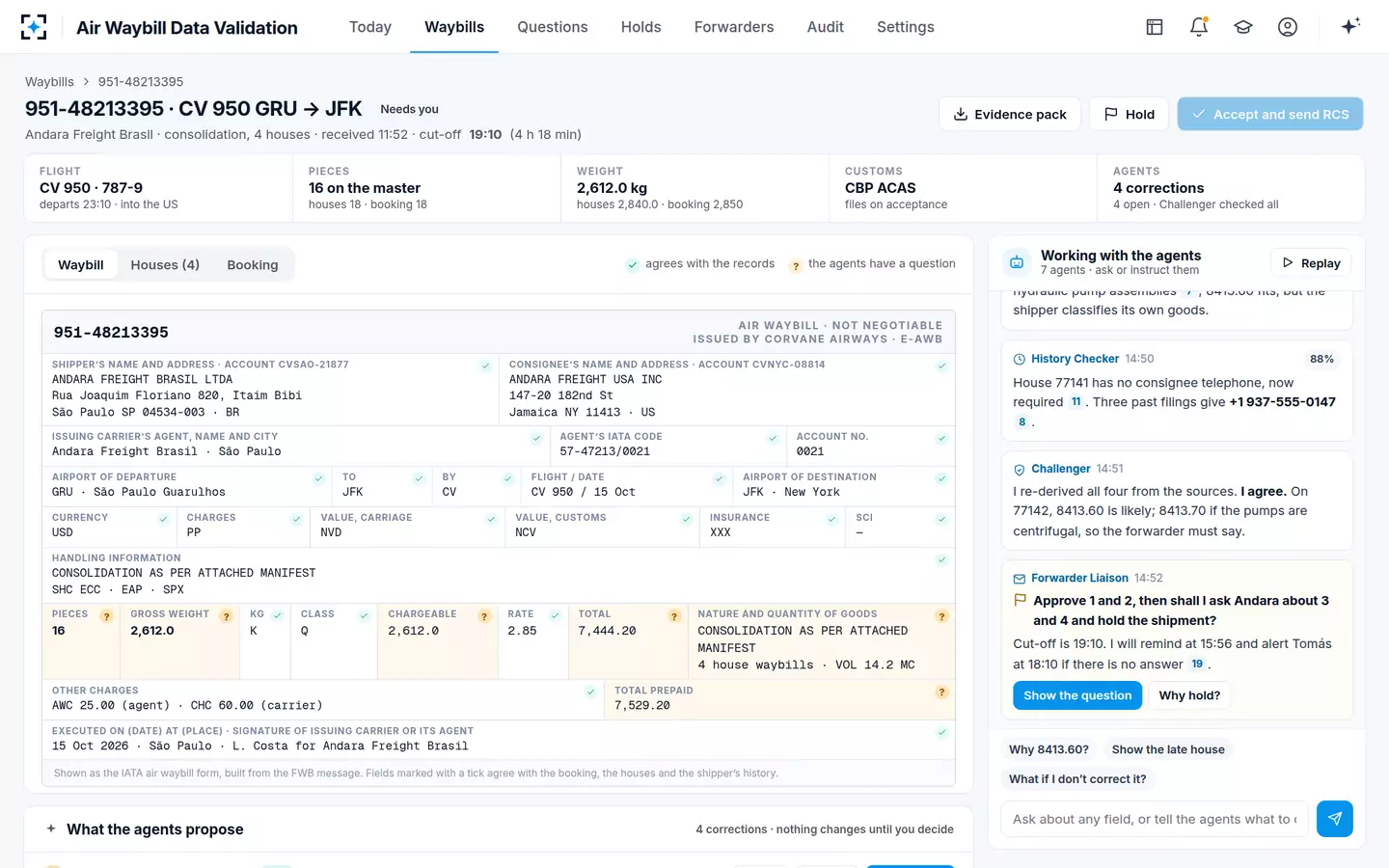Select What if I don't correct it?

(x=1077, y=779)
